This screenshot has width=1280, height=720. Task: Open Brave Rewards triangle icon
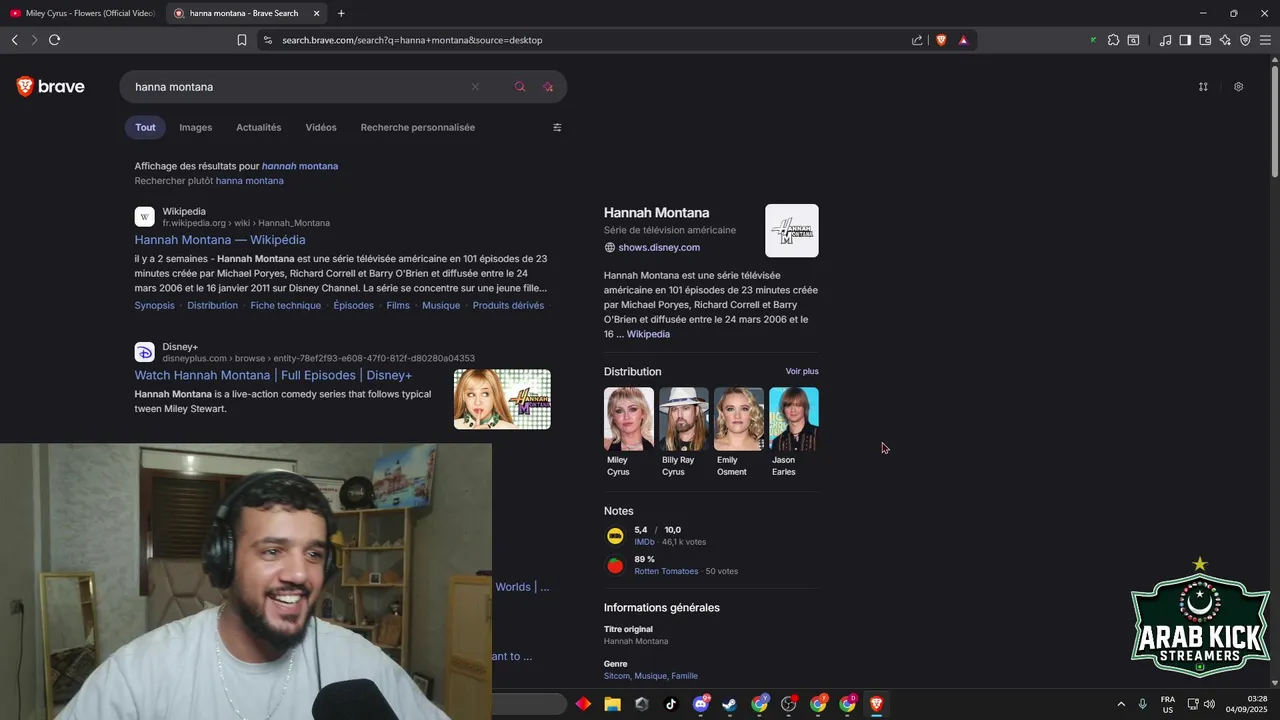tap(963, 40)
